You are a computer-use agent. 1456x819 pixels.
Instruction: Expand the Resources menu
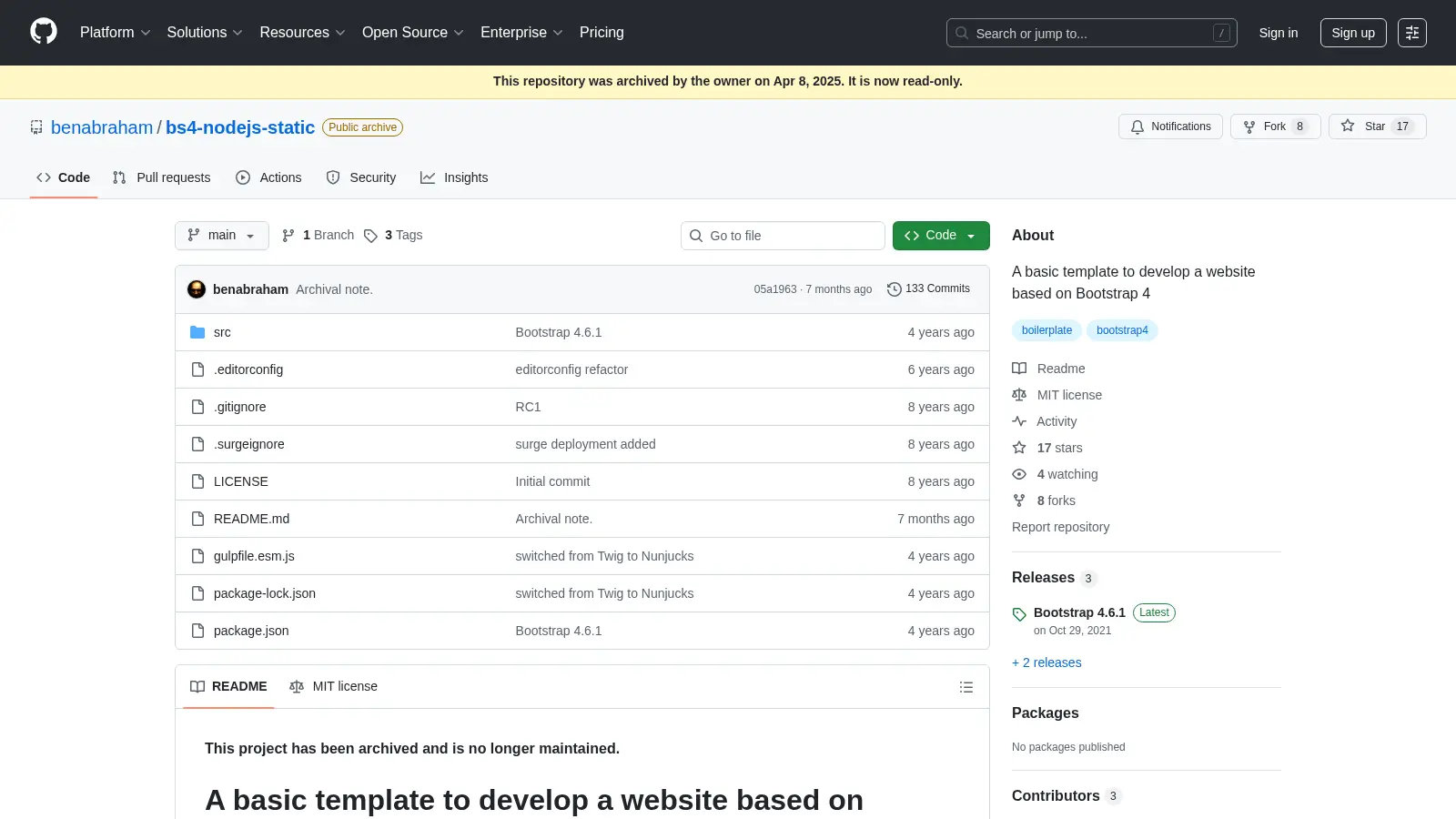(302, 33)
